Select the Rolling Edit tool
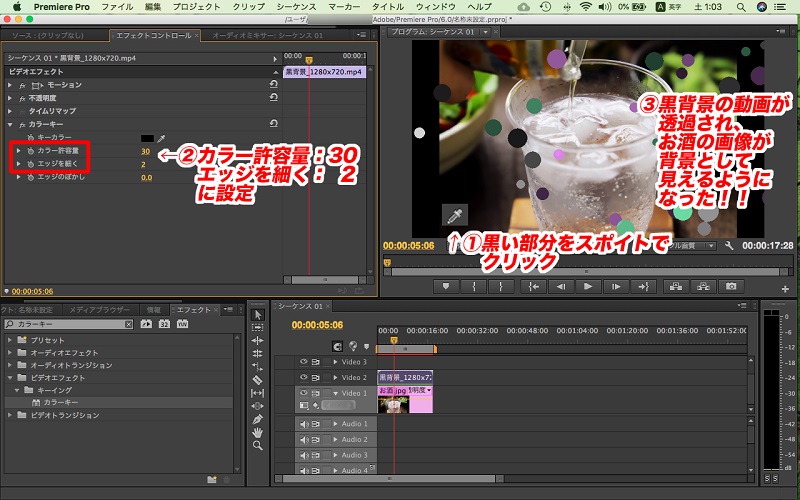The image size is (800, 500). tap(258, 353)
